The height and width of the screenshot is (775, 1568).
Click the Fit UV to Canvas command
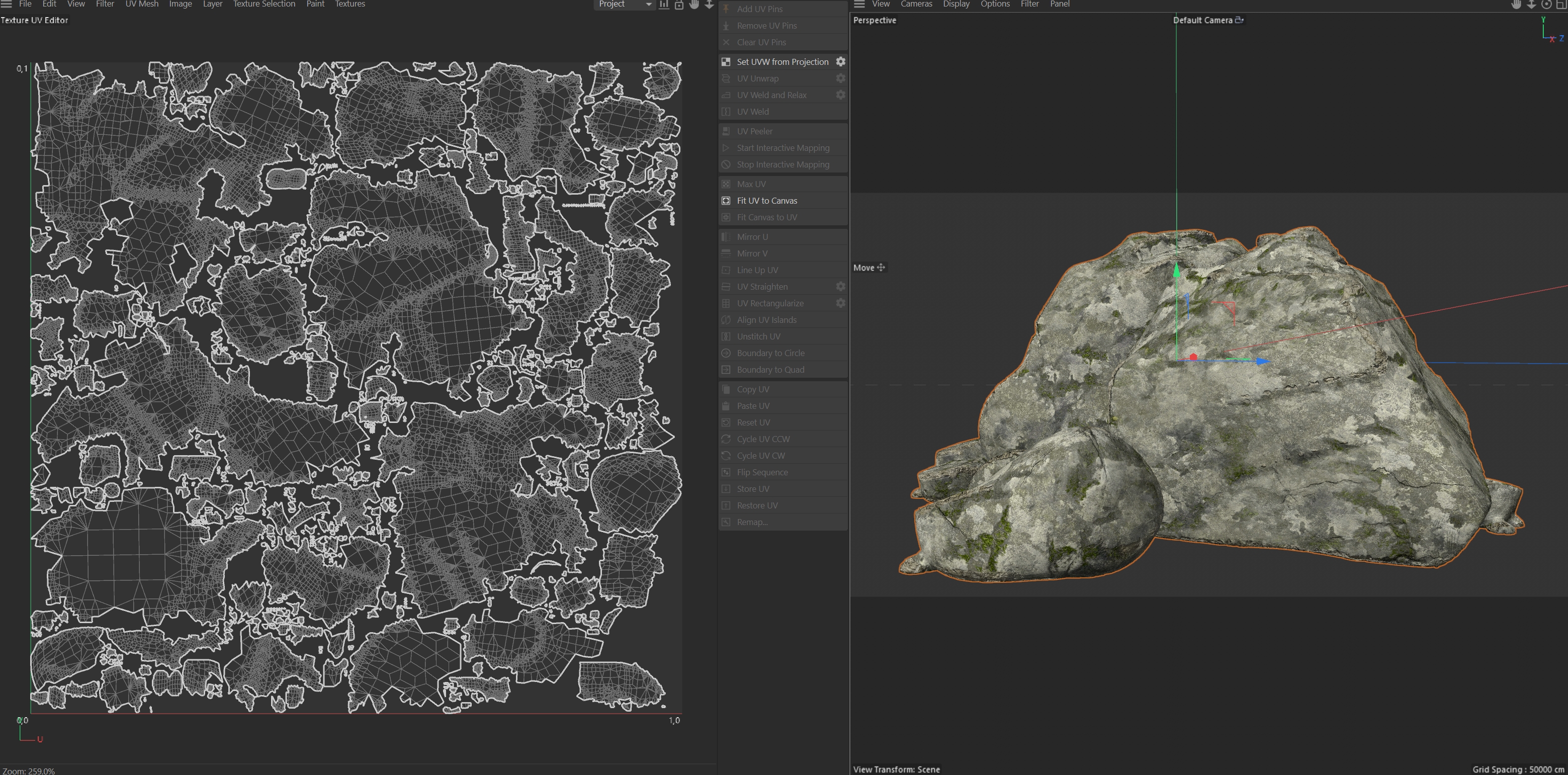tap(766, 200)
